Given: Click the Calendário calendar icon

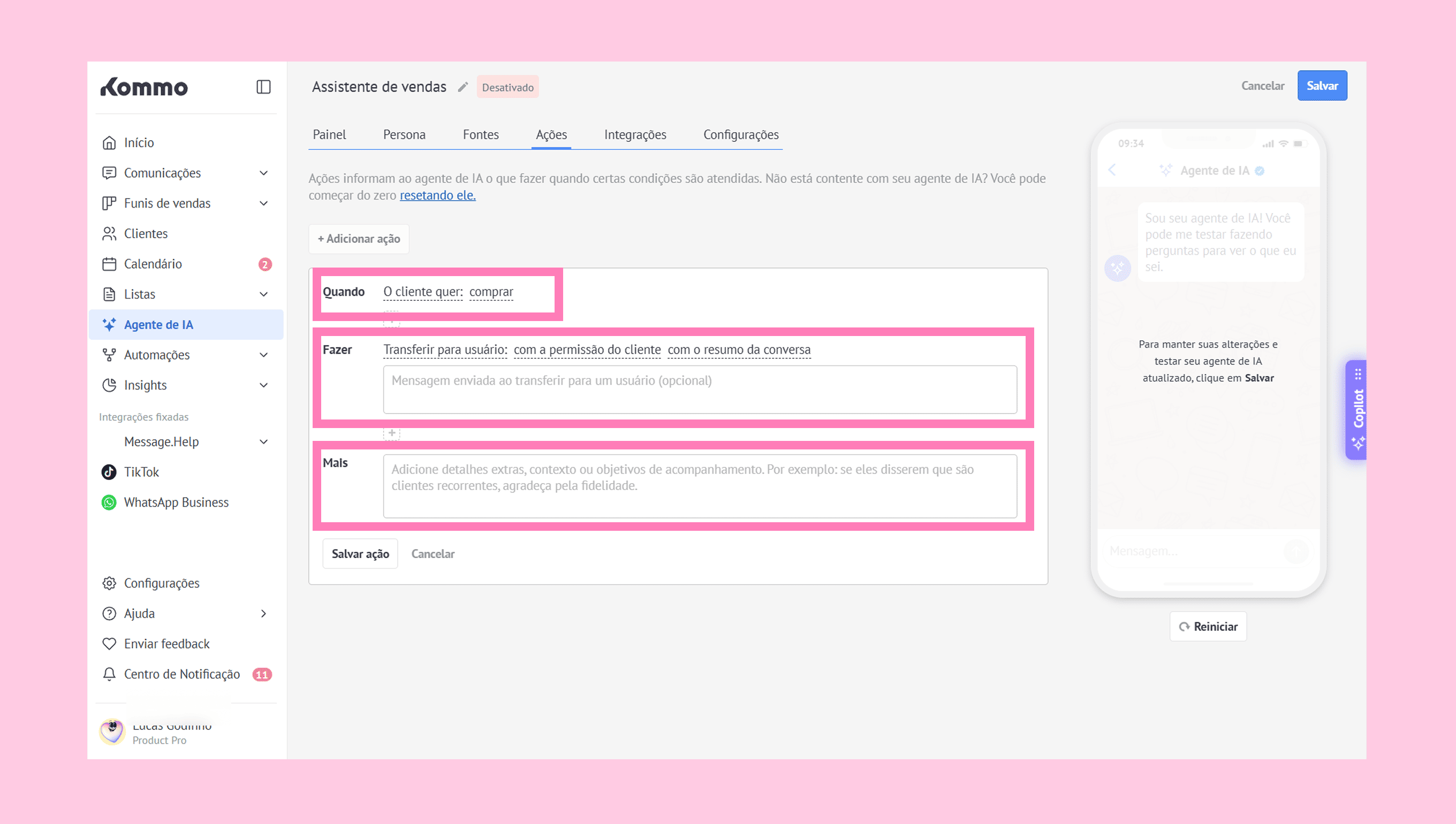Looking at the screenshot, I should point(109,264).
